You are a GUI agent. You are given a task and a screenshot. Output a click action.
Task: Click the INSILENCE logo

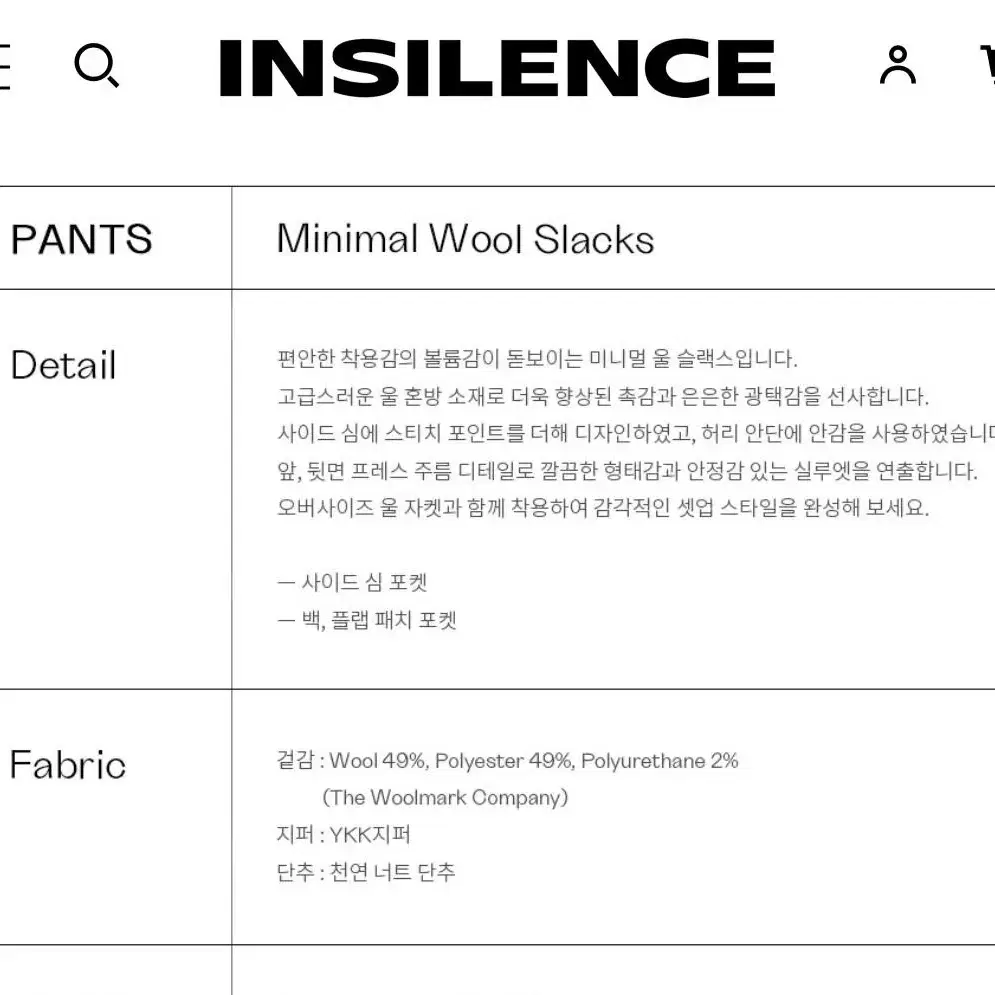click(x=497, y=68)
